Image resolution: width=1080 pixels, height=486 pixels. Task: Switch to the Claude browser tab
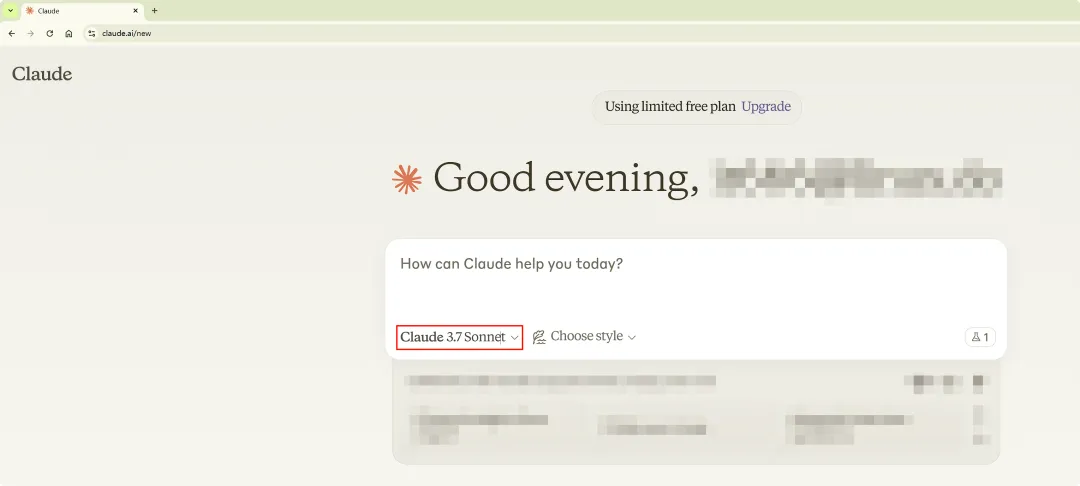75,10
